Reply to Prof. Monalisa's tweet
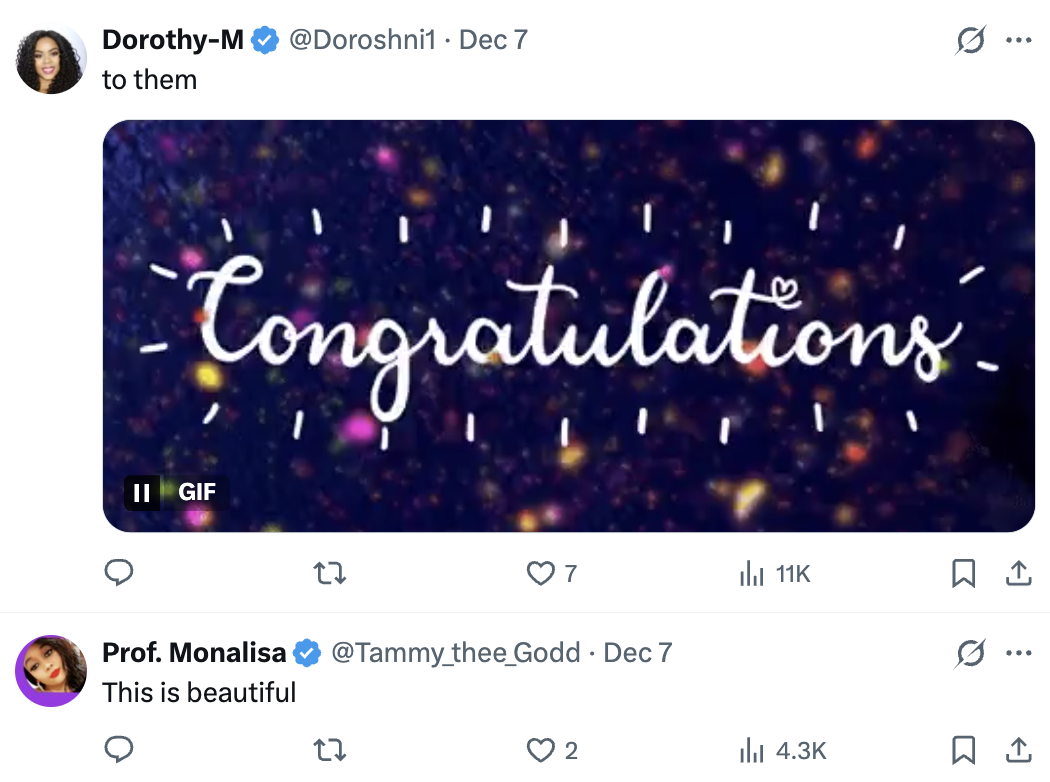The image size is (1050, 782). click(120, 749)
